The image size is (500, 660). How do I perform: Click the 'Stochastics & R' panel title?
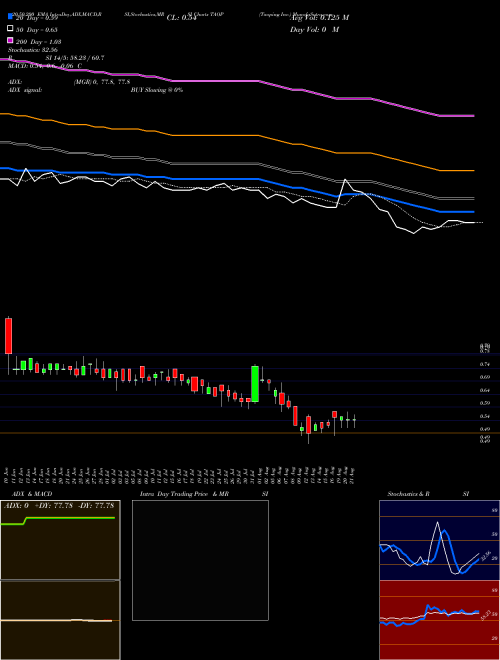408,494
